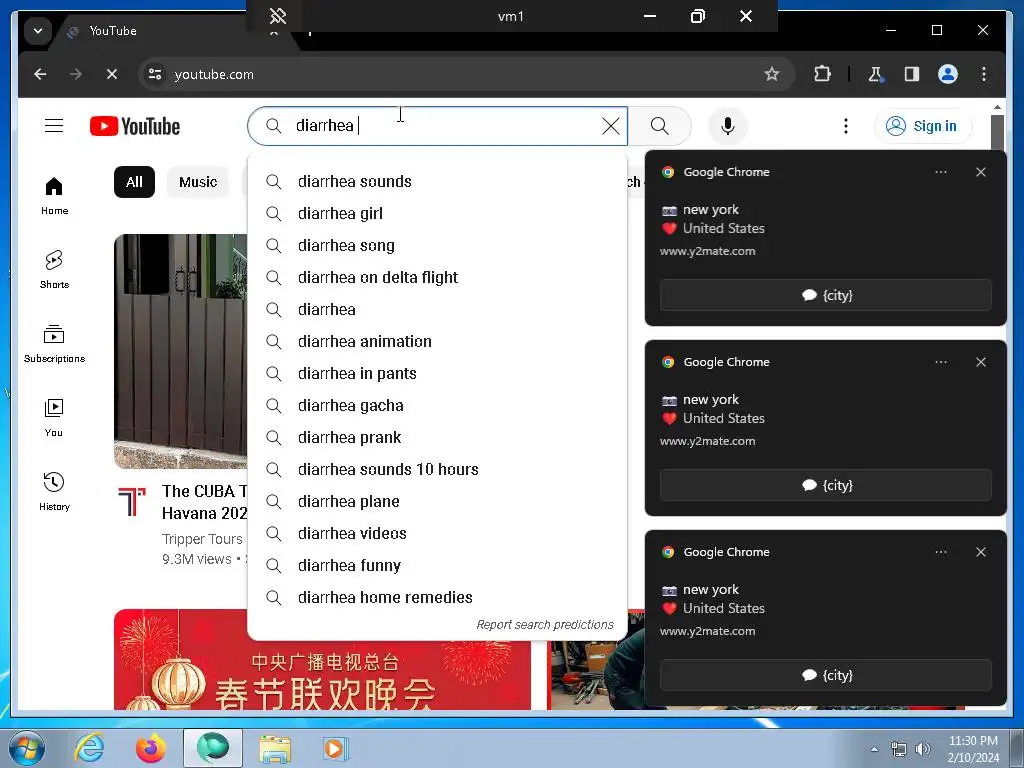This screenshot has width=1024, height=768.
Task: Open Windows Media Player from taskbar
Action: tap(337, 748)
